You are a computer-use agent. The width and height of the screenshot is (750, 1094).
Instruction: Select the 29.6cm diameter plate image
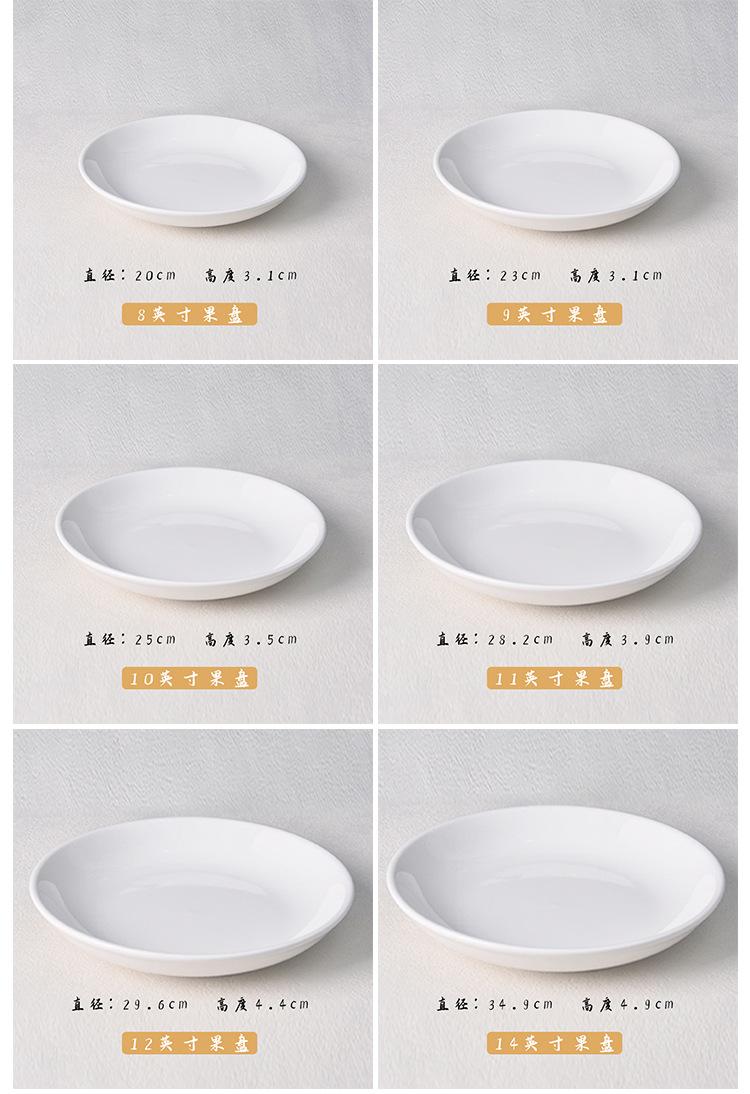pyautogui.click(x=192, y=897)
